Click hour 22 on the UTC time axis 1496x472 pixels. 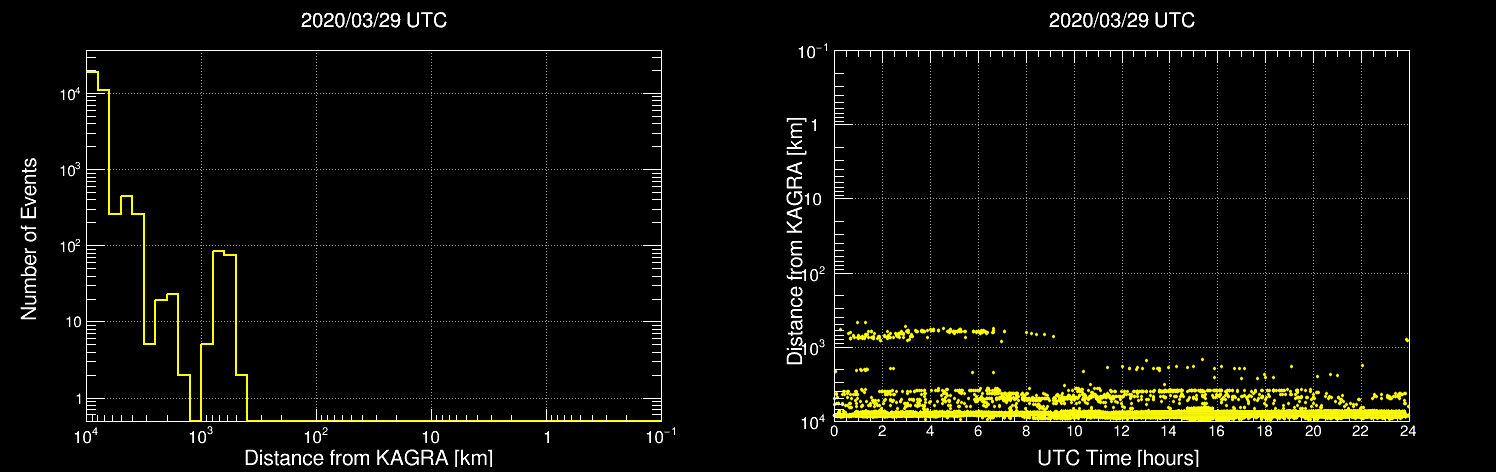pyautogui.click(x=1360, y=432)
